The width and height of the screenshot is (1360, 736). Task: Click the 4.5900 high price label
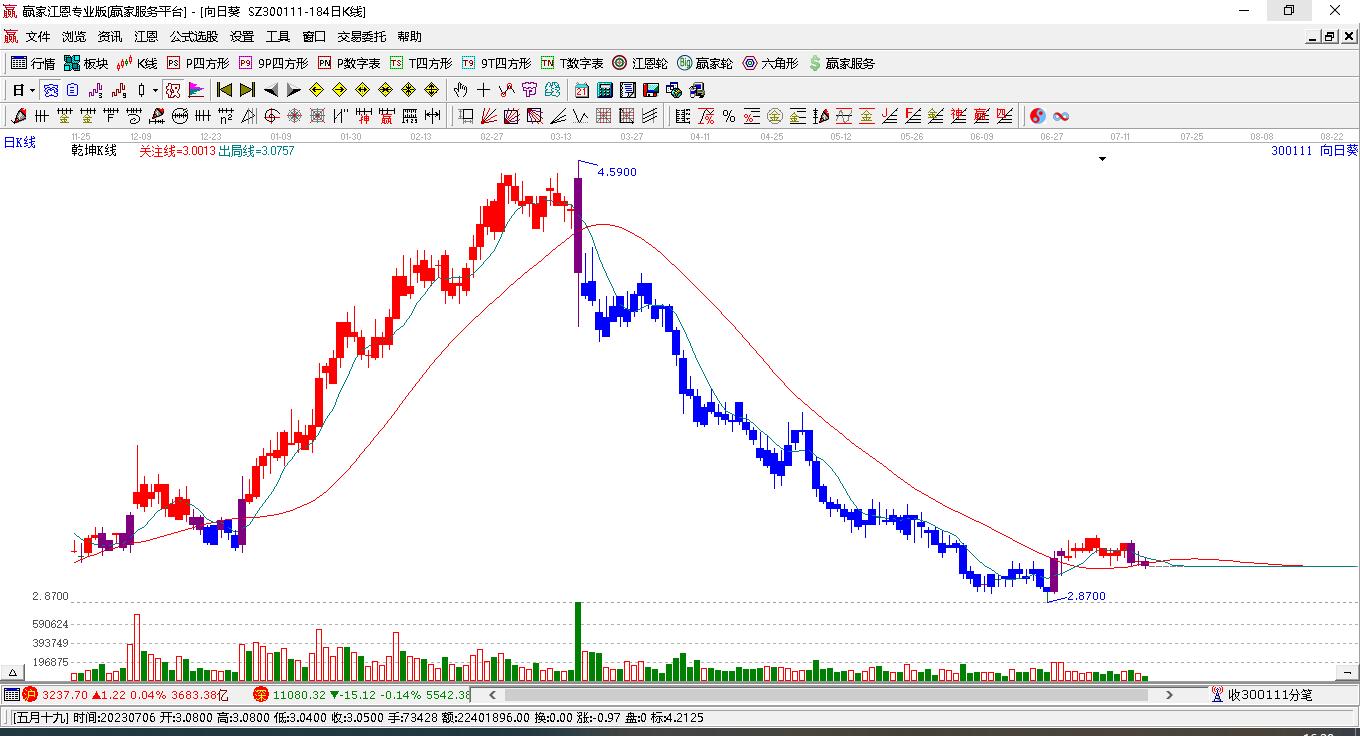click(x=617, y=172)
